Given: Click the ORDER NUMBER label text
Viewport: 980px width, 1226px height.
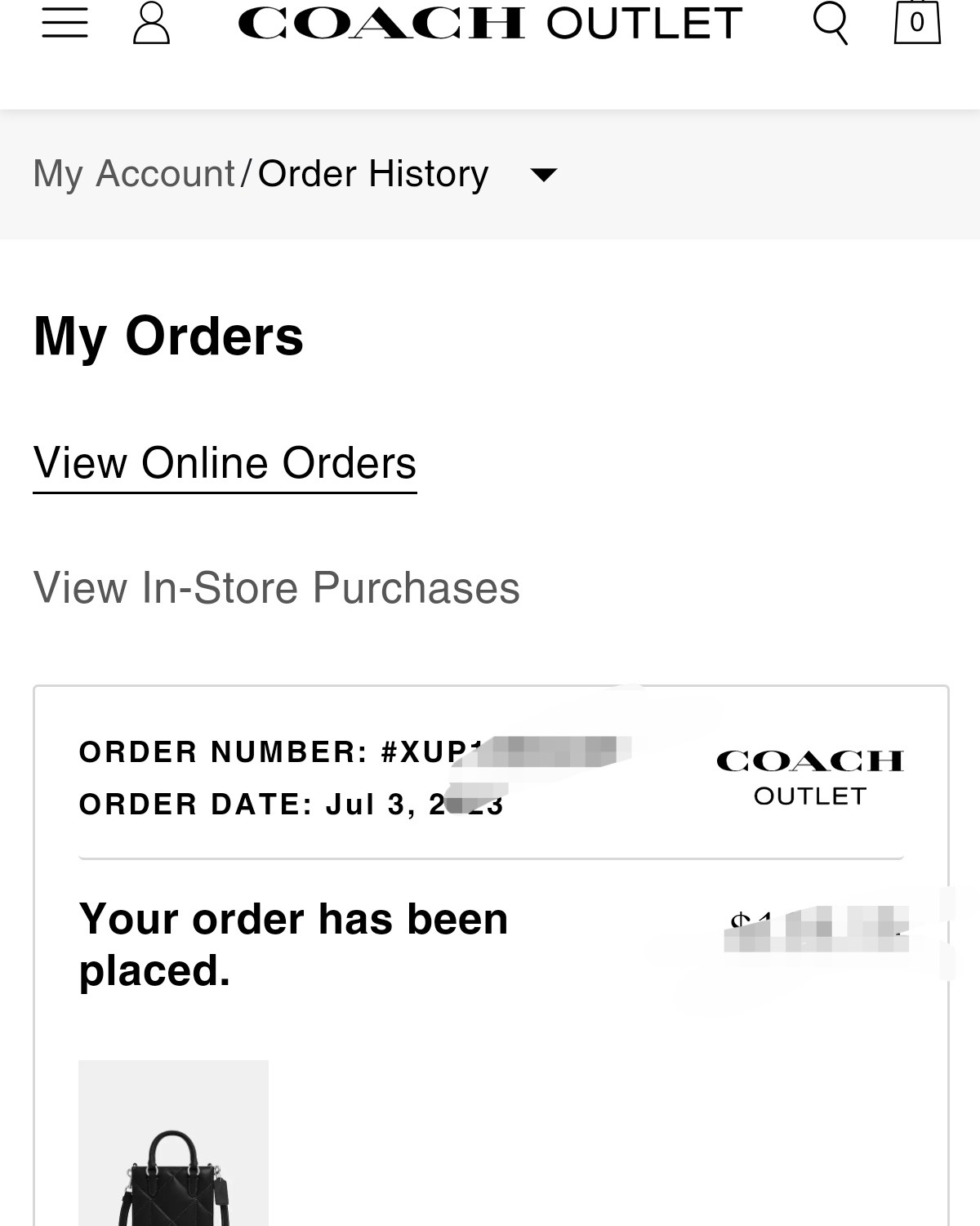Looking at the screenshot, I should click(224, 751).
